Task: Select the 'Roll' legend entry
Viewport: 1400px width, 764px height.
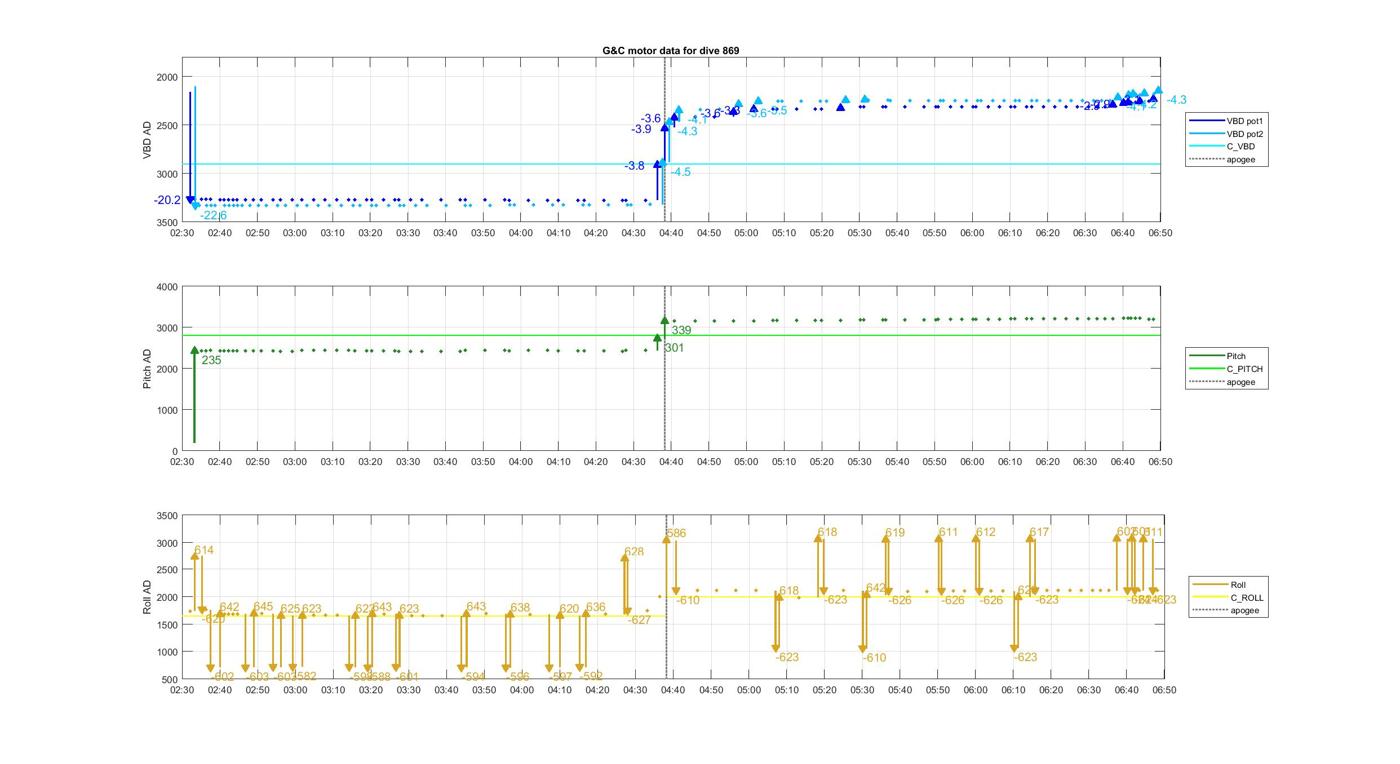Action: (1219, 585)
